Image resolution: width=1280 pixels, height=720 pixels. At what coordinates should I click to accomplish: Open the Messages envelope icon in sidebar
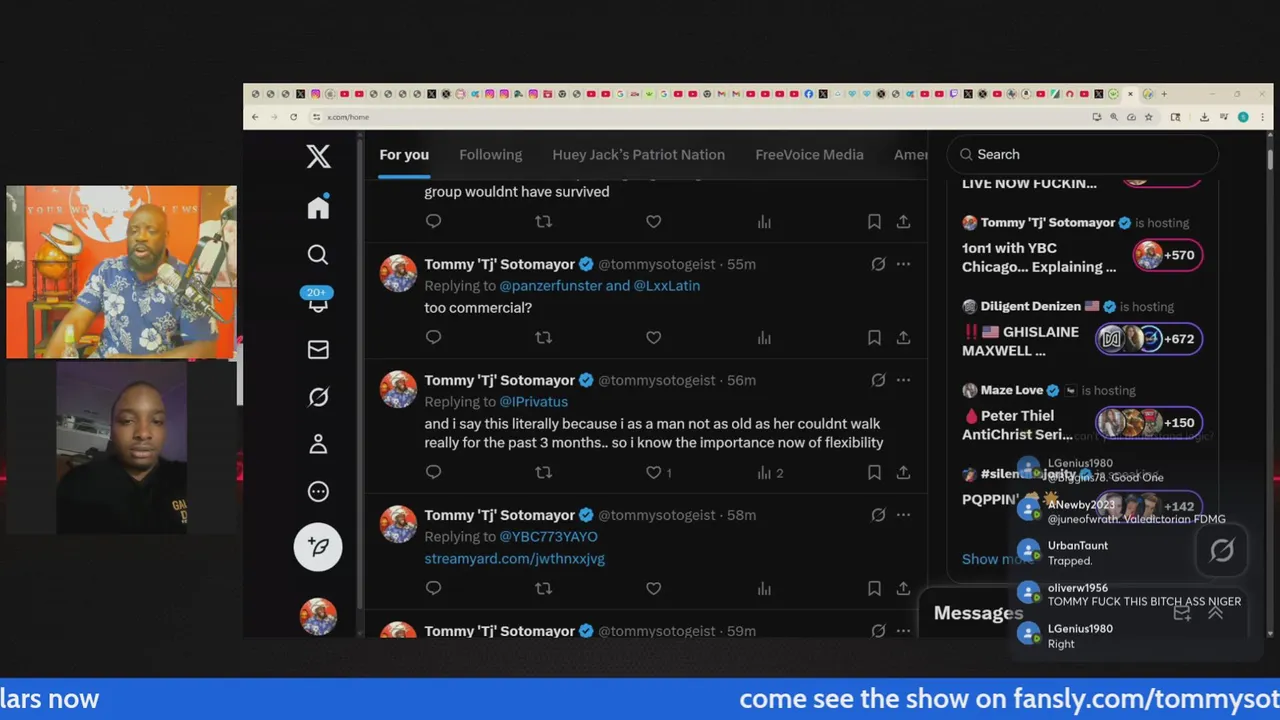pos(318,349)
